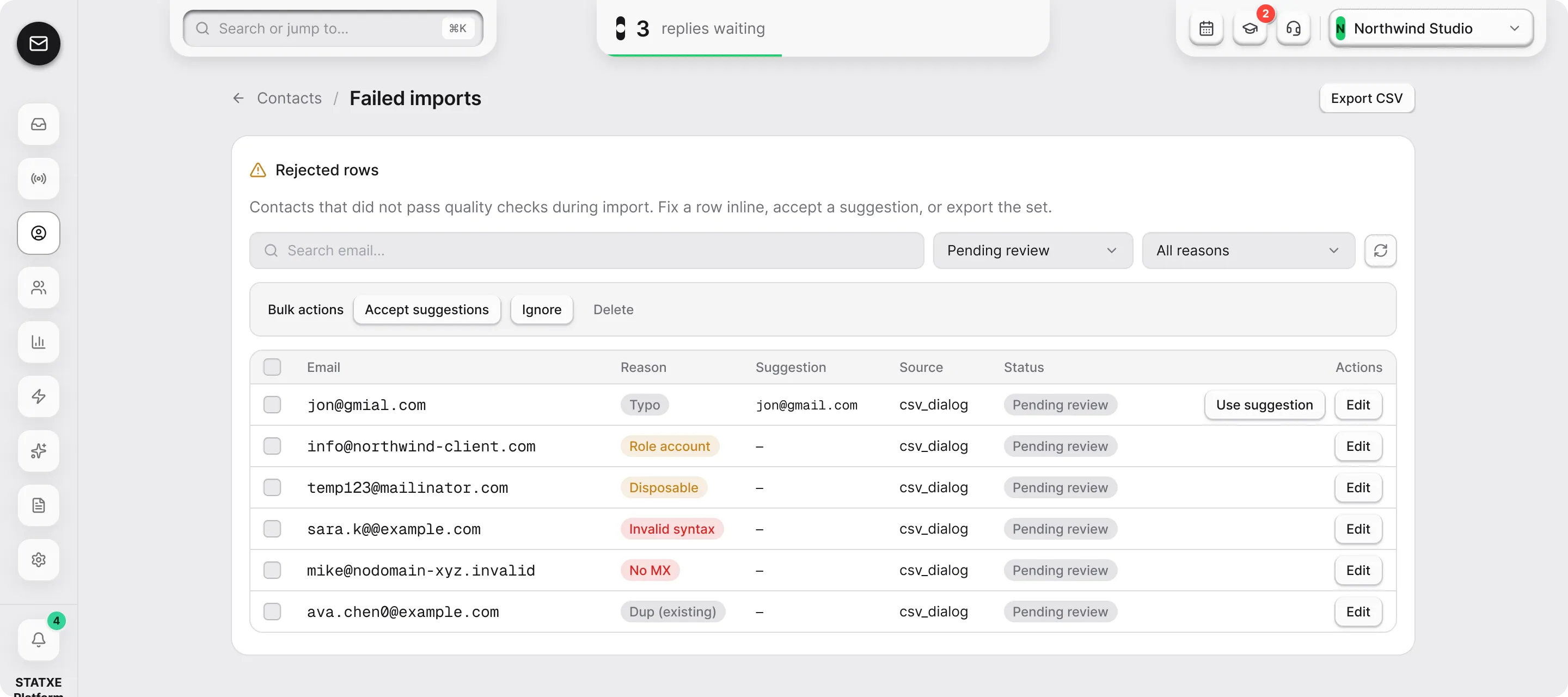Click the Ignore bulk action button
The image size is (1568, 697).
541,309
